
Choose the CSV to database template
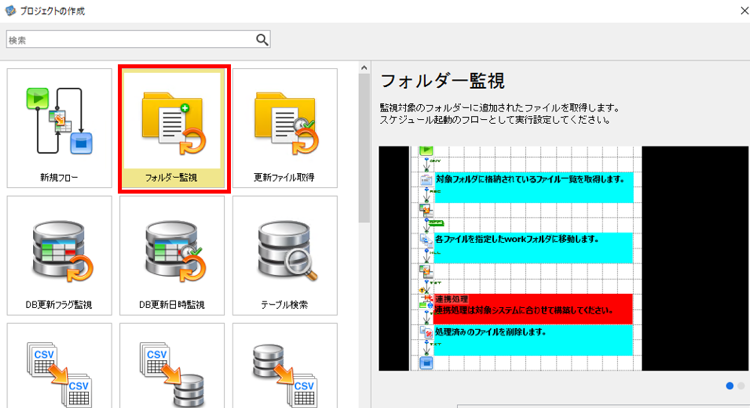172,365
